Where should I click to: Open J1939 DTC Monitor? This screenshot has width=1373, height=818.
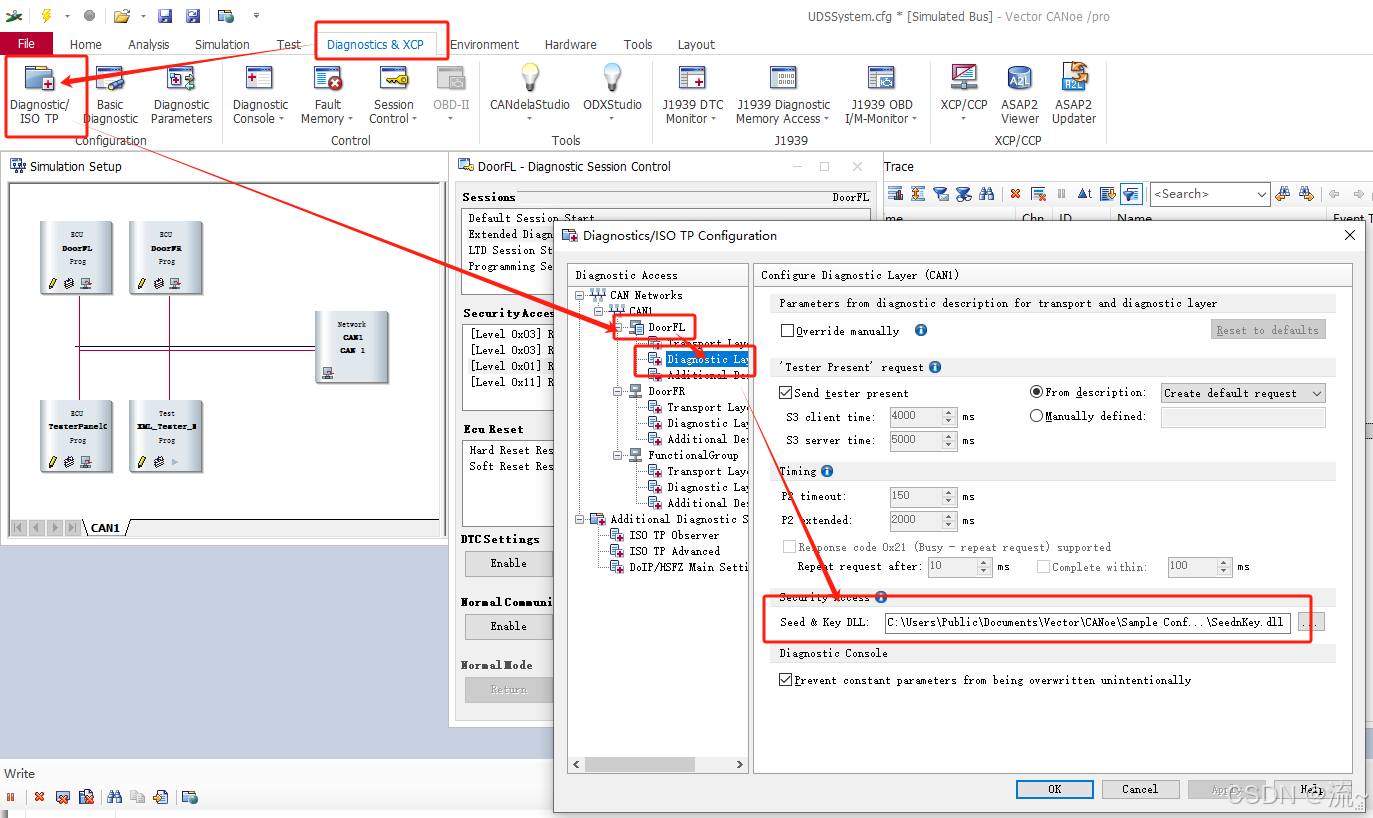pyautogui.click(x=692, y=95)
